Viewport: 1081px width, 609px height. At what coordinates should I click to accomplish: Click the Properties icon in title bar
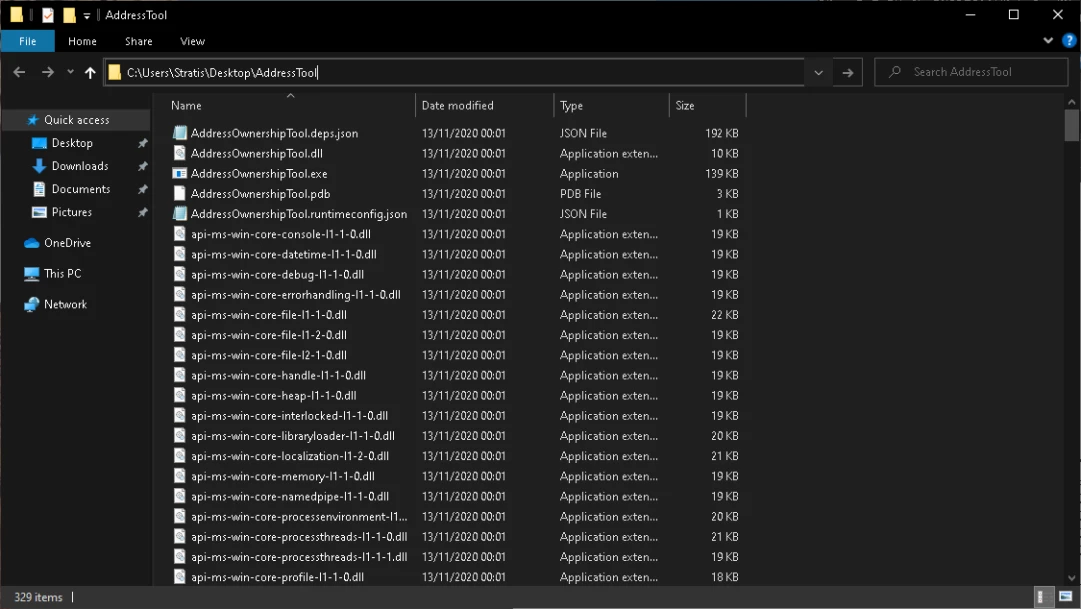click(48, 15)
